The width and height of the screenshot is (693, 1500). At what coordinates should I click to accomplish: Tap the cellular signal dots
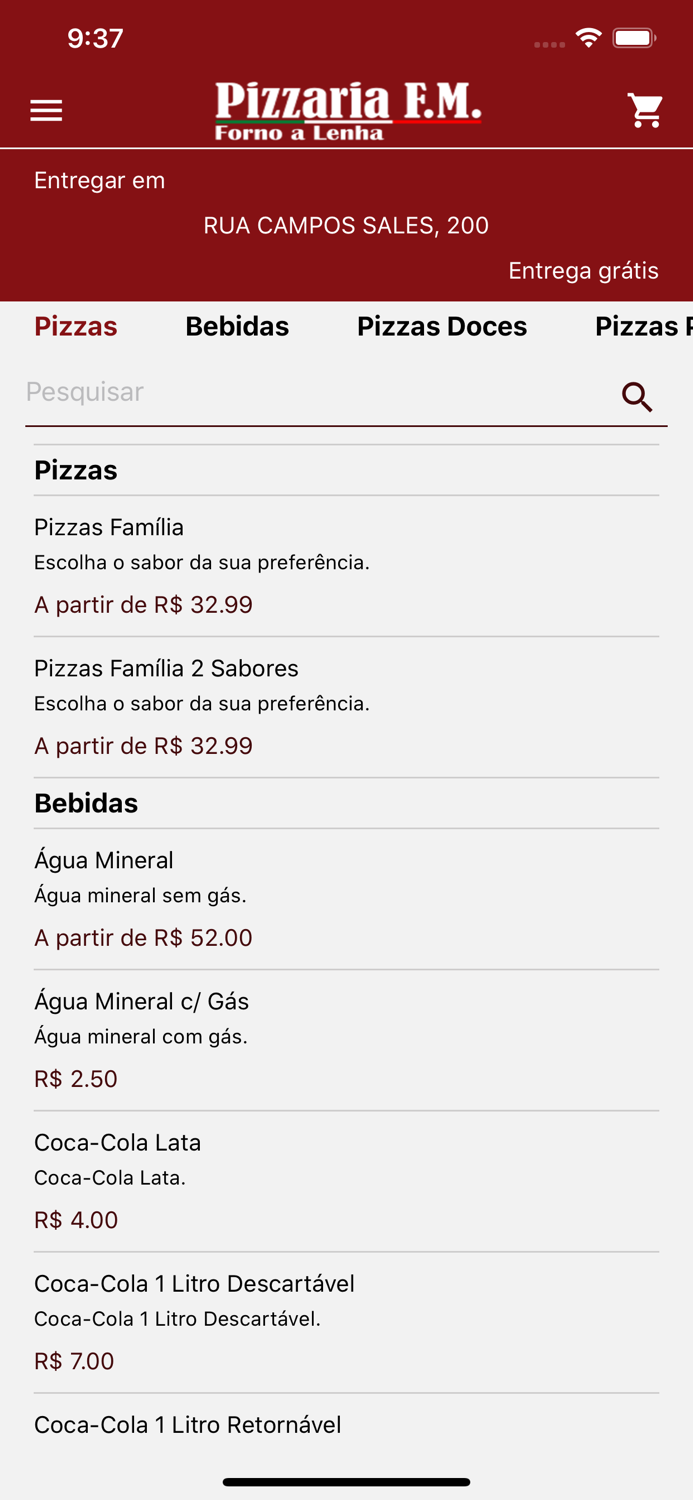[x=548, y=43]
